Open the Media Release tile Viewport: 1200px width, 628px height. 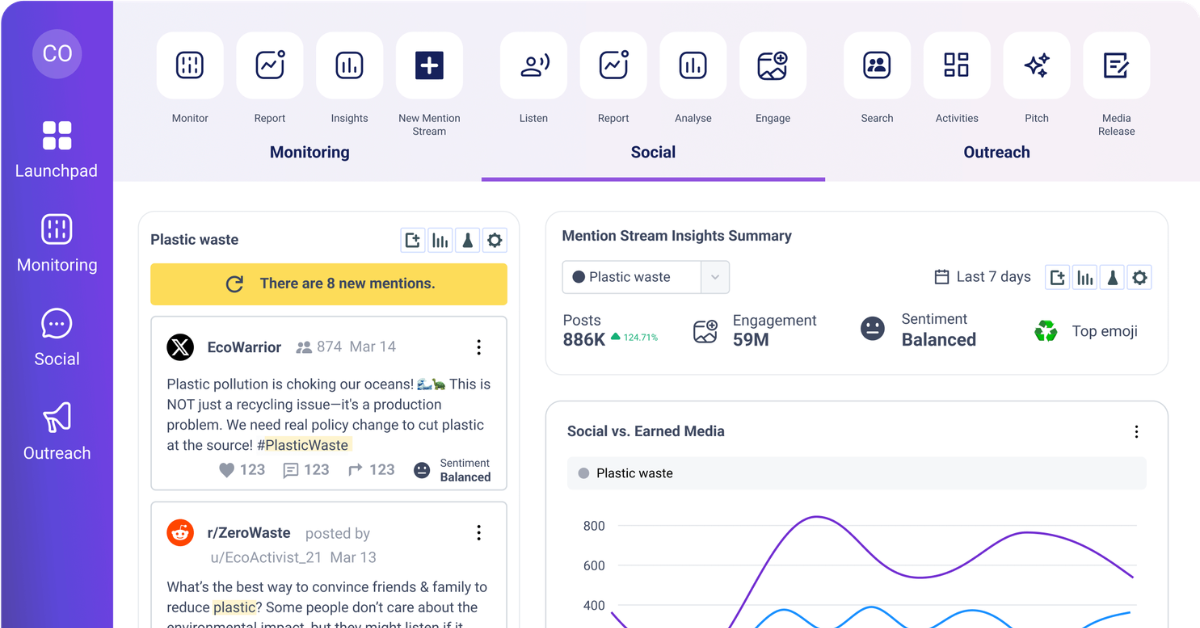click(x=1116, y=66)
